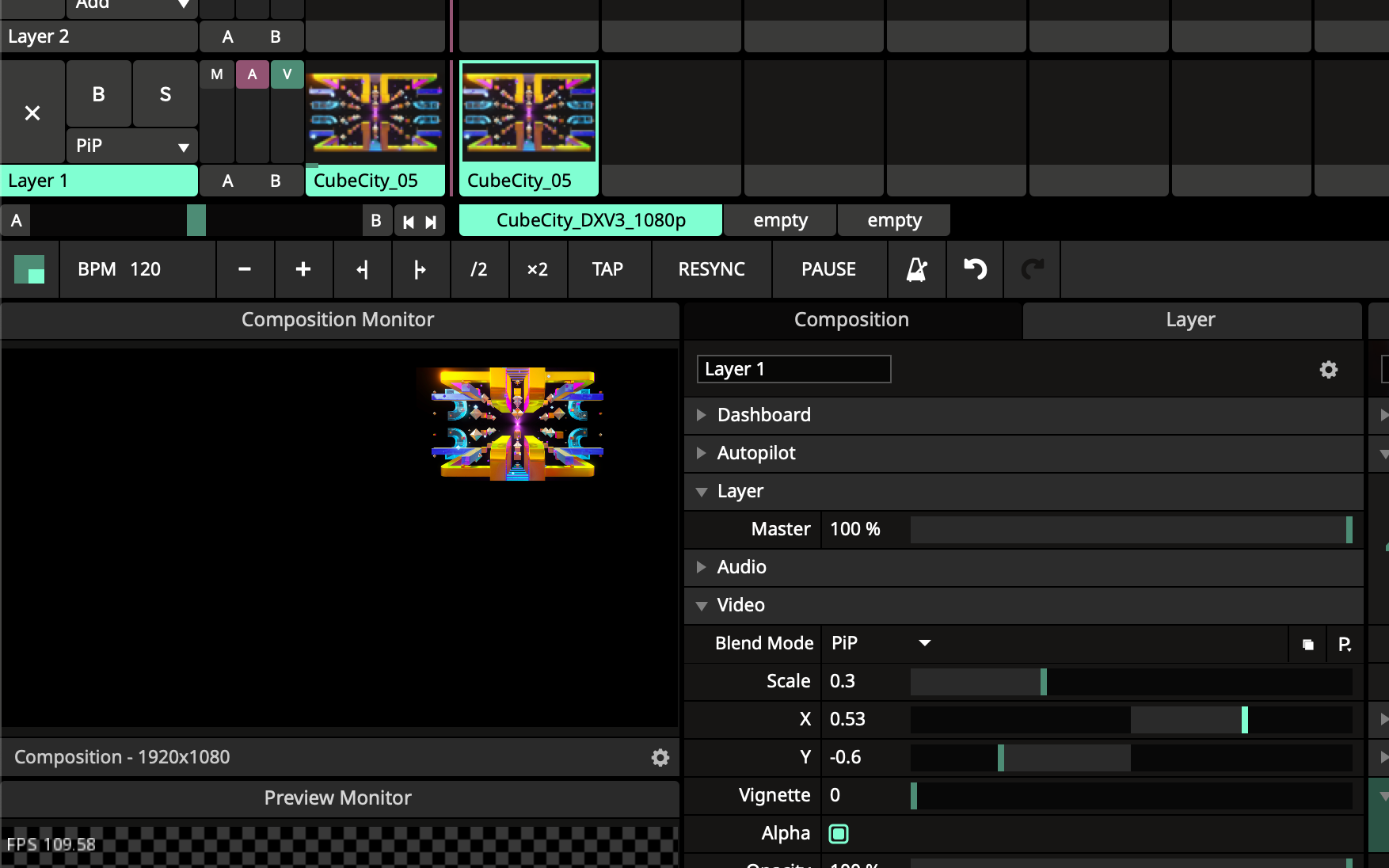Nudge BPM phase backward icon
The image size is (1389, 868).
click(x=362, y=269)
